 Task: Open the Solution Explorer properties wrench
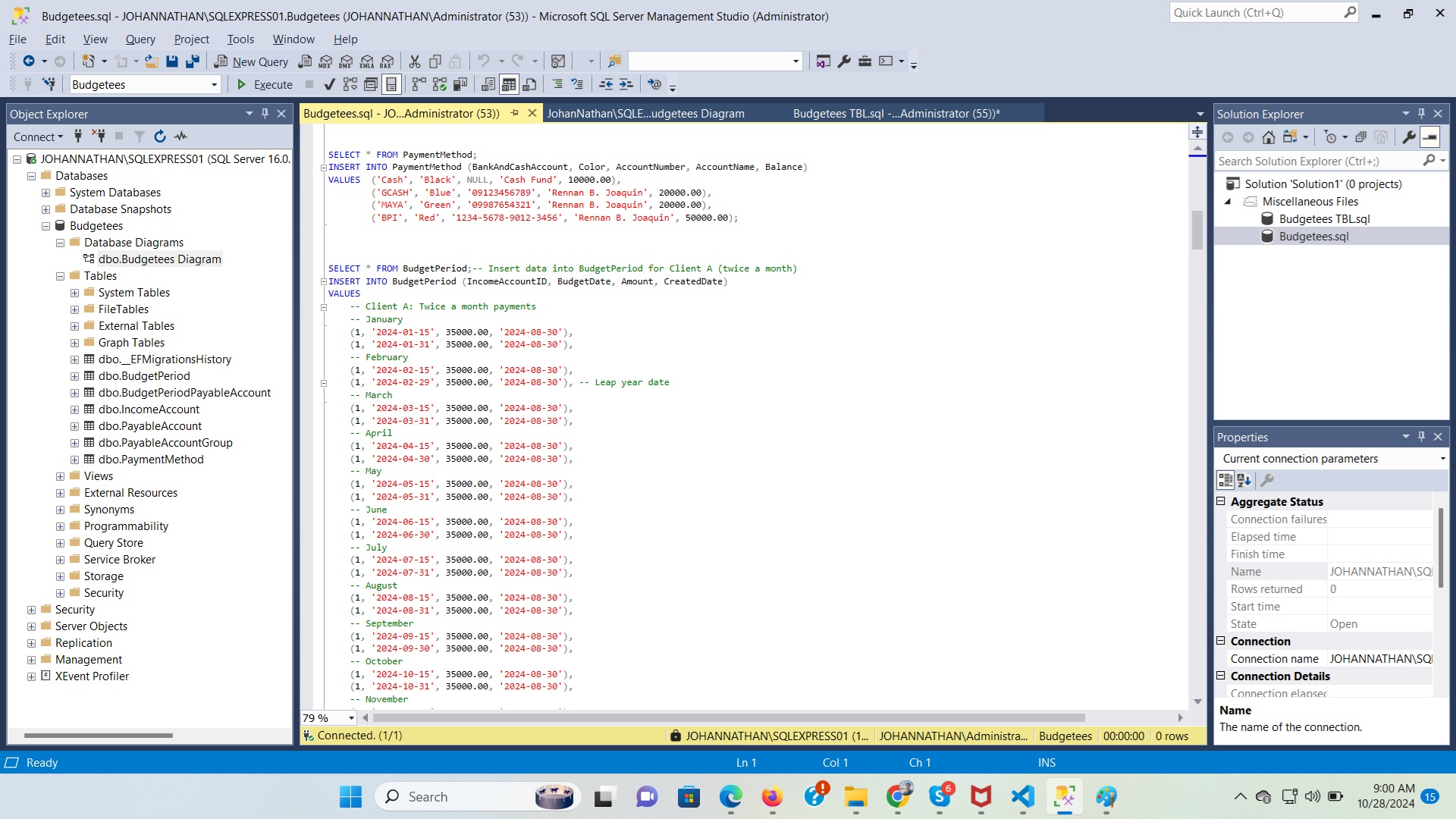1408,137
